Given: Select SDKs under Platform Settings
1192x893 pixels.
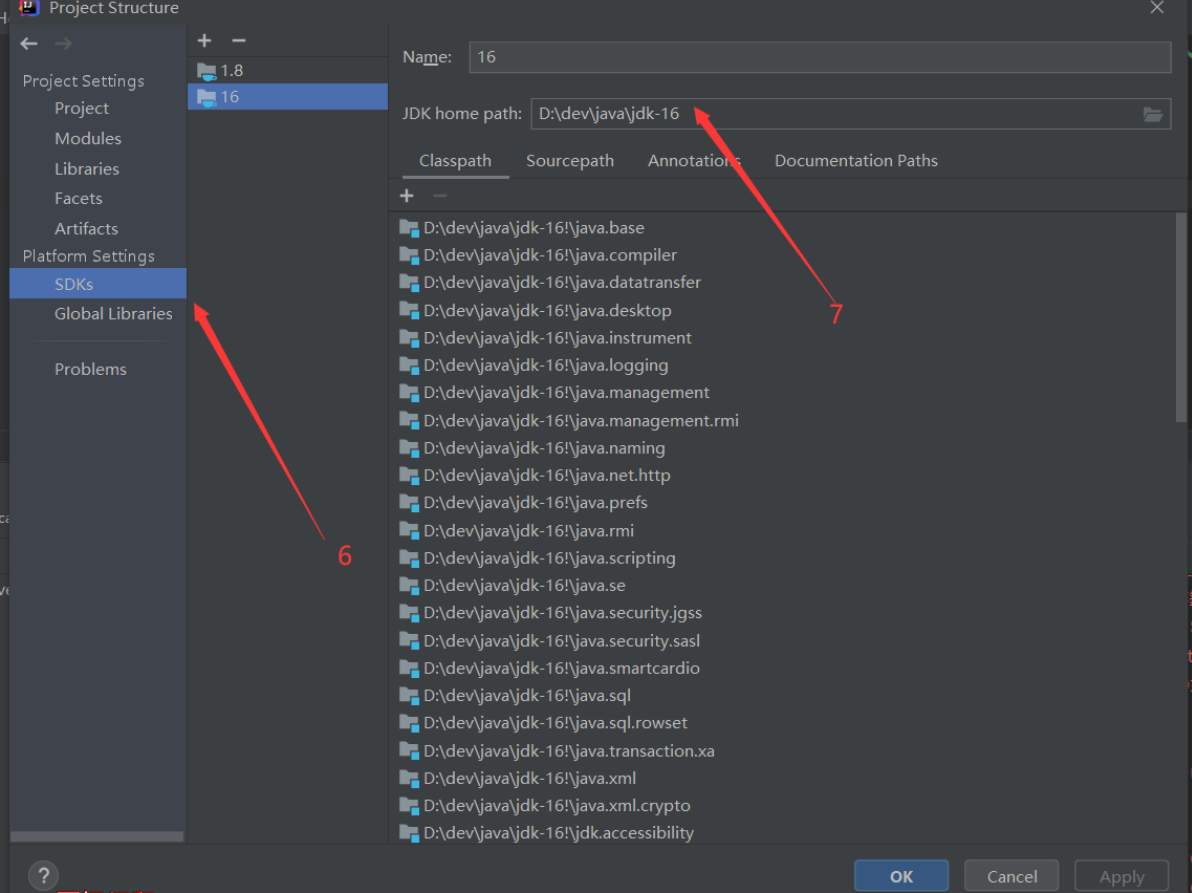Looking at the screenshot, I should click(x=97, y=284).
